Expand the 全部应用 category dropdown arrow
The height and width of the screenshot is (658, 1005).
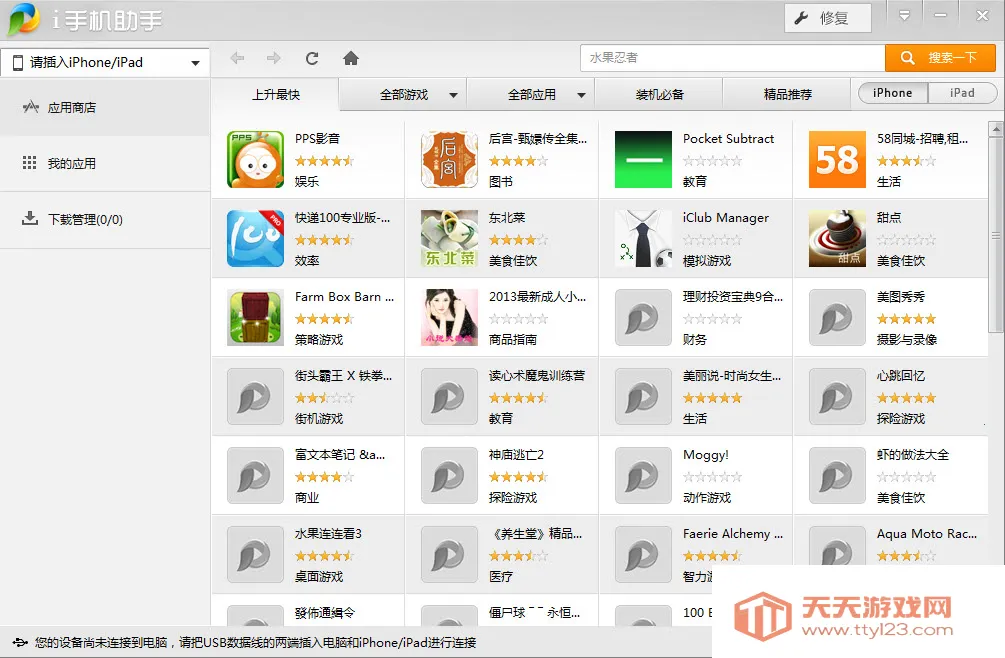click(x=581, y=95)
